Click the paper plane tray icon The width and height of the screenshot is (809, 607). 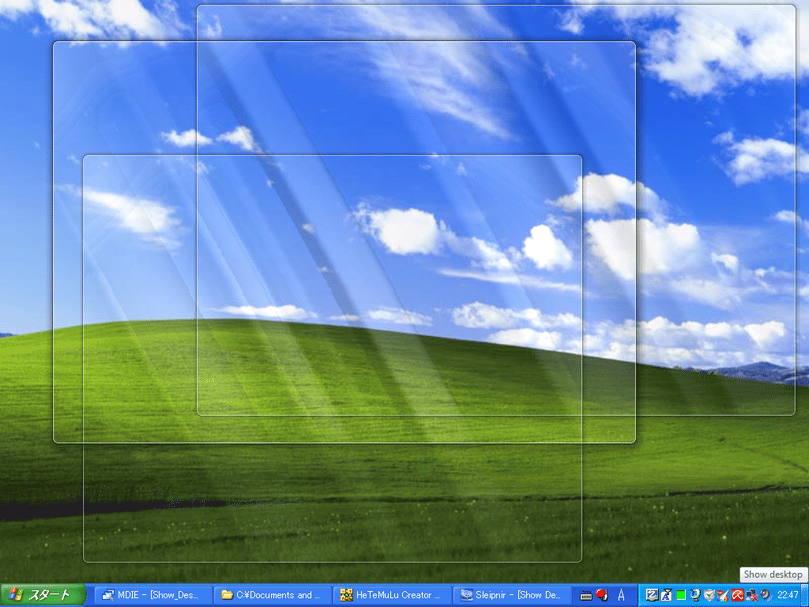point(723,595)
